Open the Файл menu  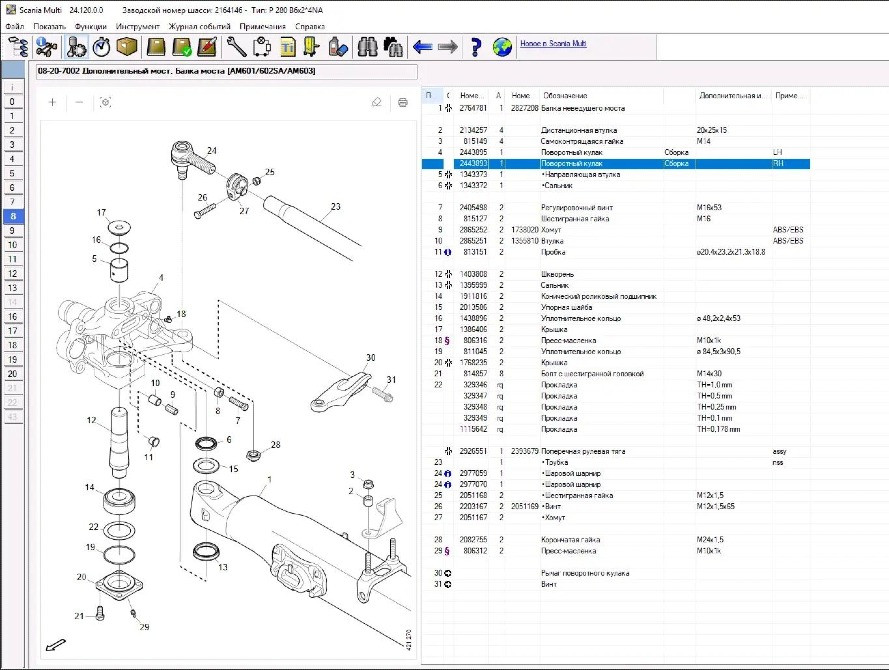[15, 26]
